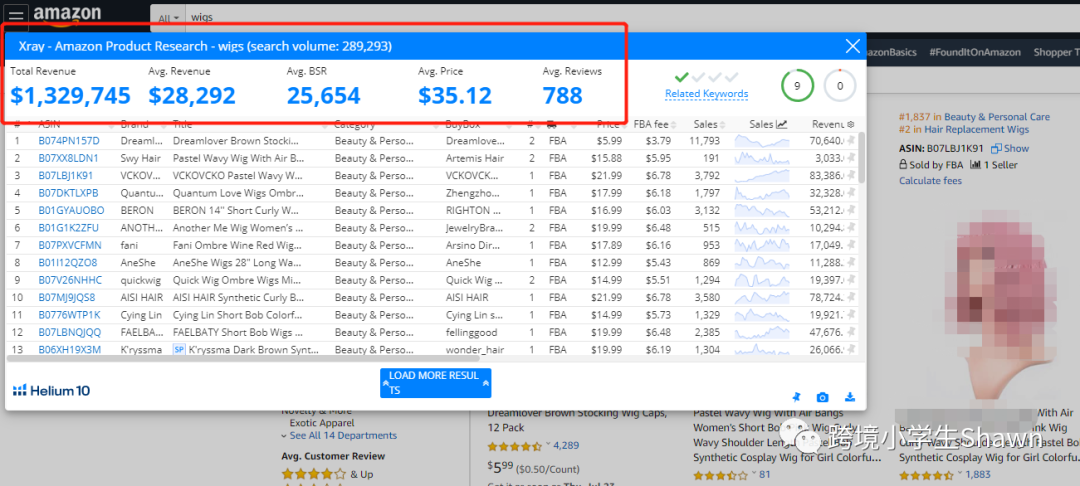The width and height of the screenshot is (1080, 486).
Task: Click the Xray vertical scrollbar thumb
Action: coord(861,158)
